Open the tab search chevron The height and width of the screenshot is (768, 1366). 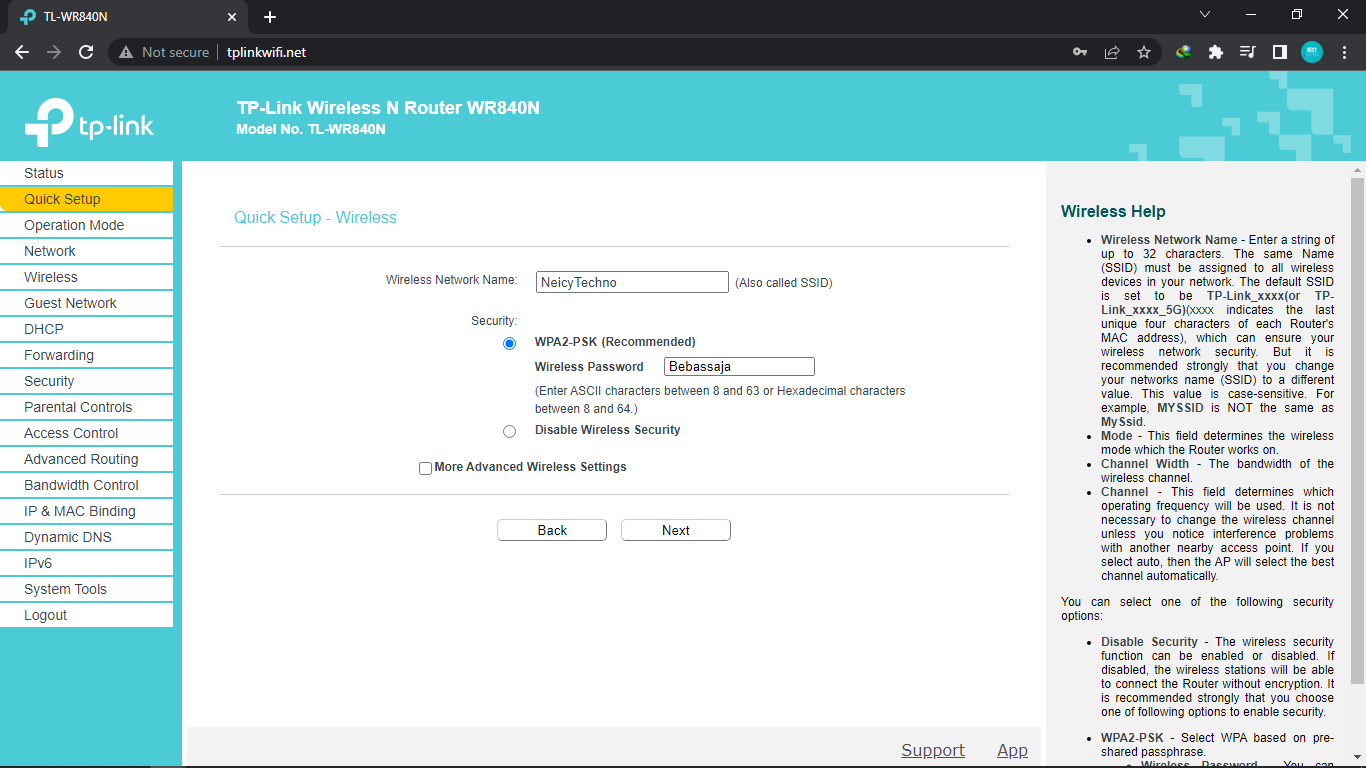click(1205, 15)
